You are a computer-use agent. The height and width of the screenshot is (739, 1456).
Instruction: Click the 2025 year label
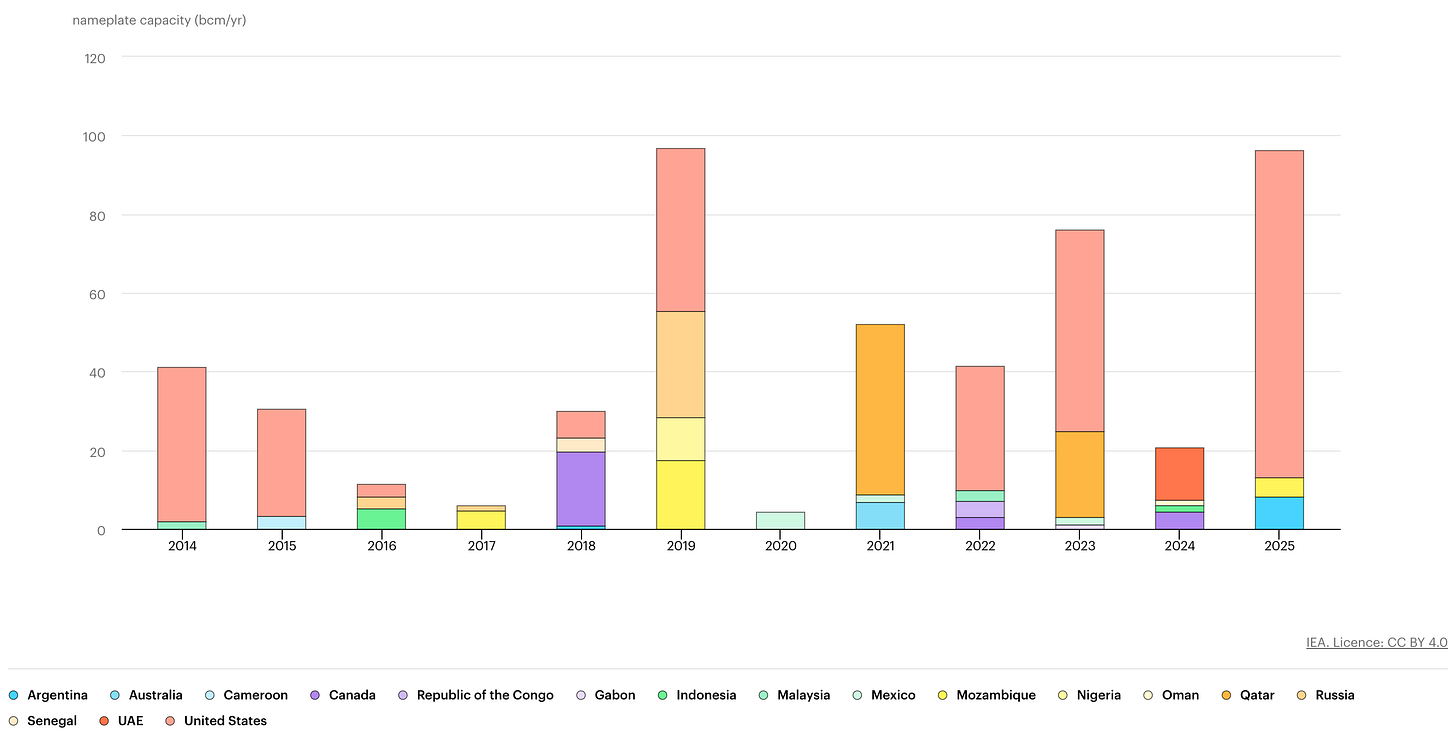tap(1279, 546)
